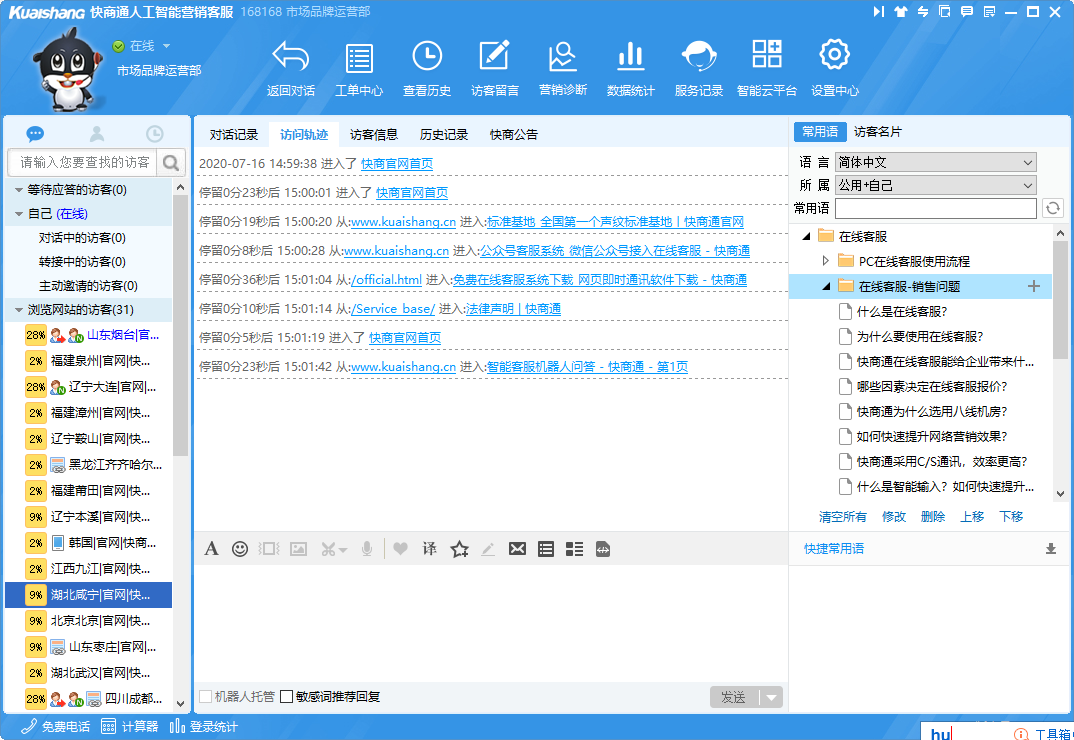Image resolution: width=1074 pixels, height=740 pixels.
Task: Click the 译 translate icon
Action: (x=429, y=548)
